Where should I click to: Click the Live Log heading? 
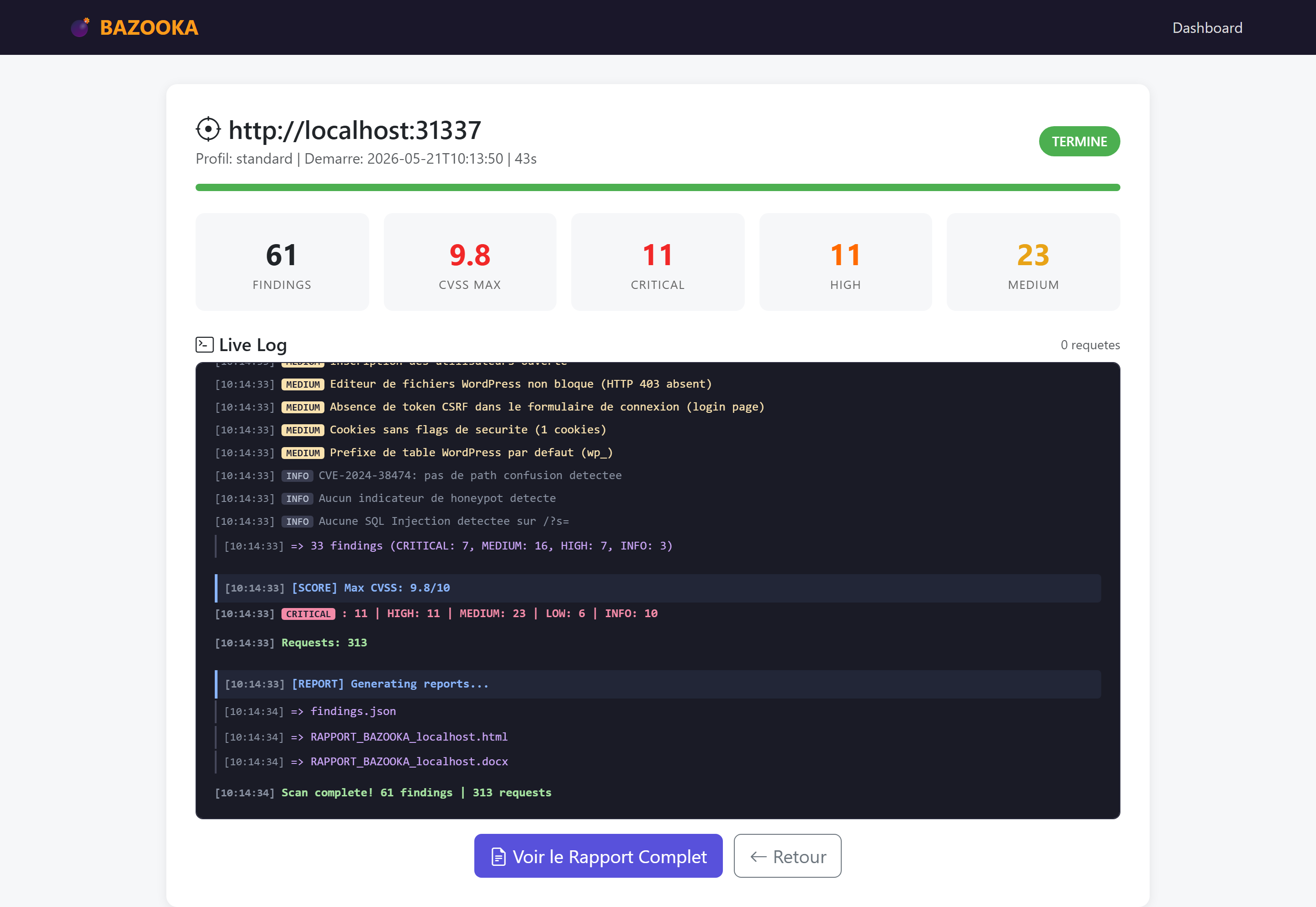coord(253,345)
